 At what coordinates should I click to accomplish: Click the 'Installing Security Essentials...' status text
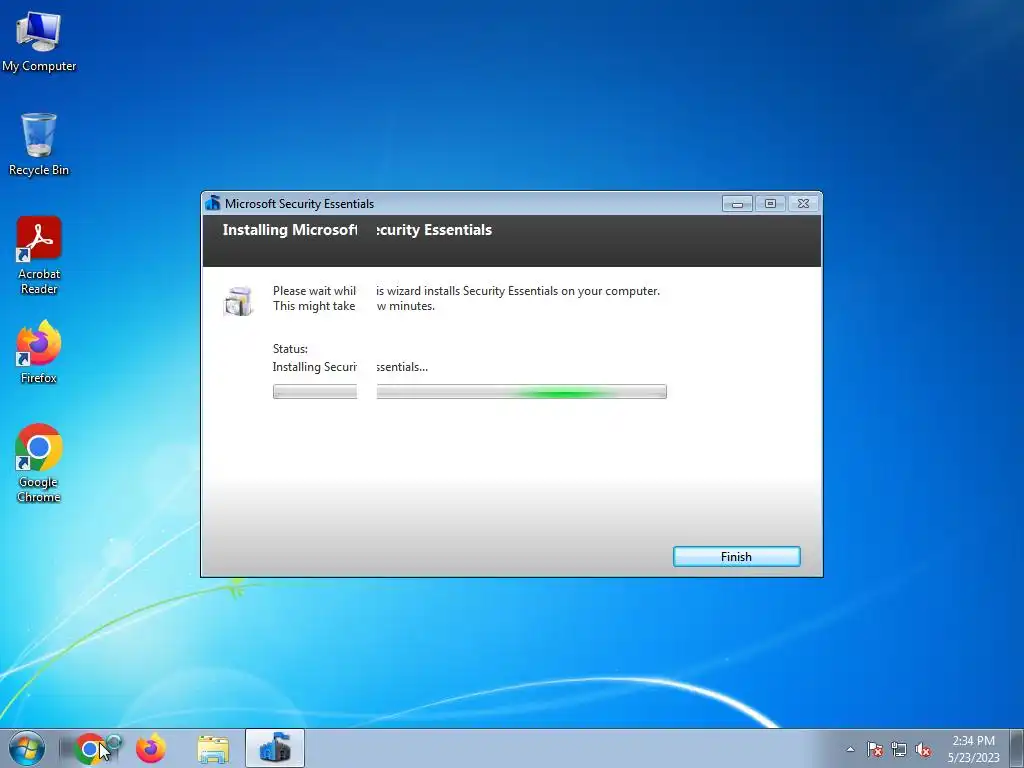350,367
